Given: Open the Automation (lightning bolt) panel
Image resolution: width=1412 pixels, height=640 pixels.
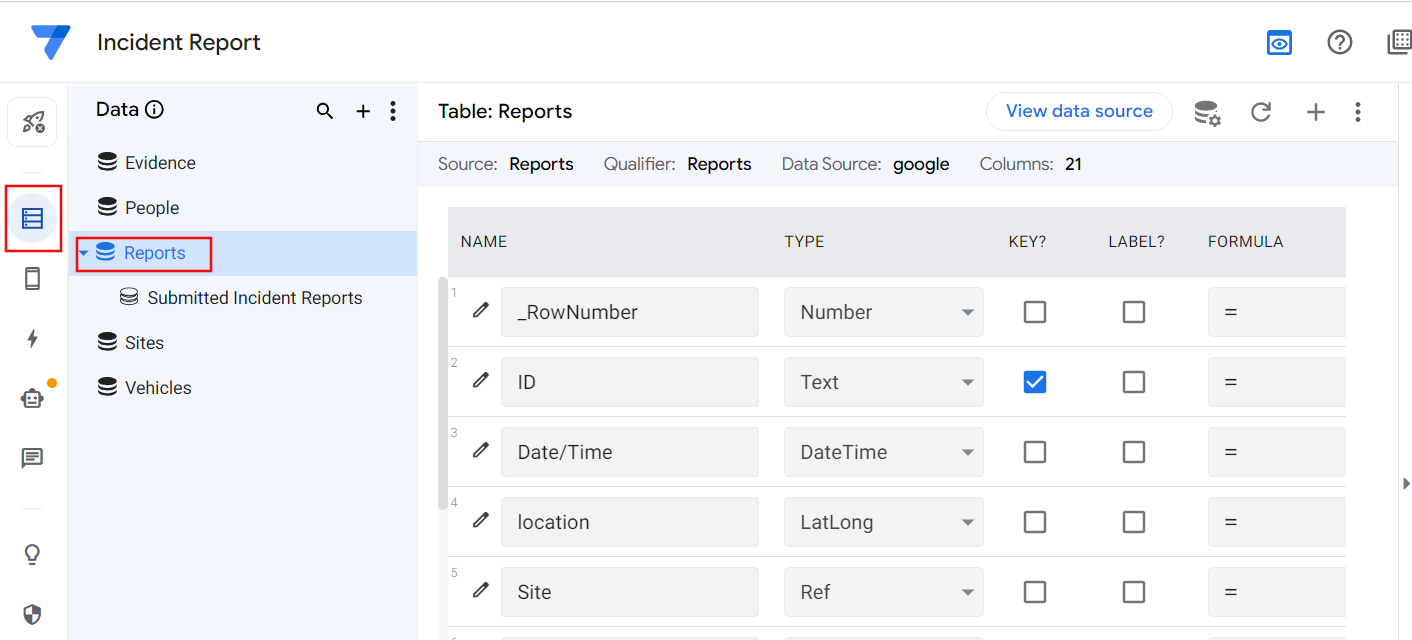Looking at the screenshot, I should point(32,339).
